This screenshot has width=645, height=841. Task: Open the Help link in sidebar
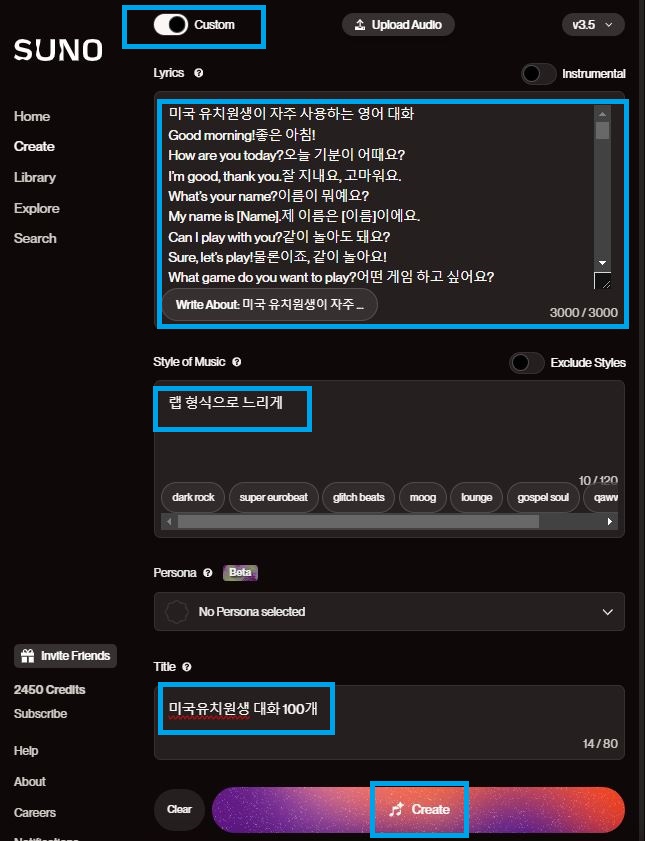point(26,751)
